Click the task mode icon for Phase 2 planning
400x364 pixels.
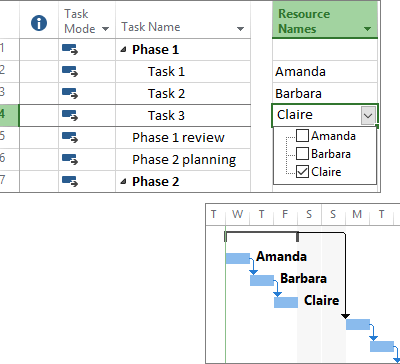[70, 160]
